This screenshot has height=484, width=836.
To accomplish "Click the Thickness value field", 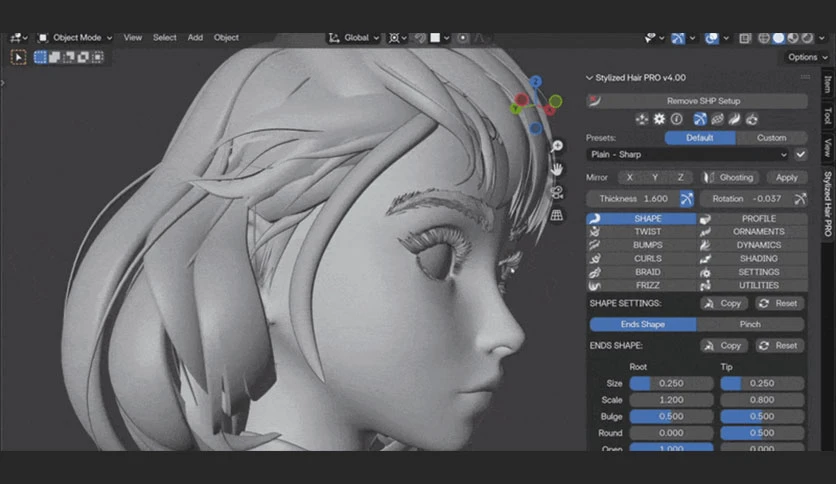I will click(633, 199).
